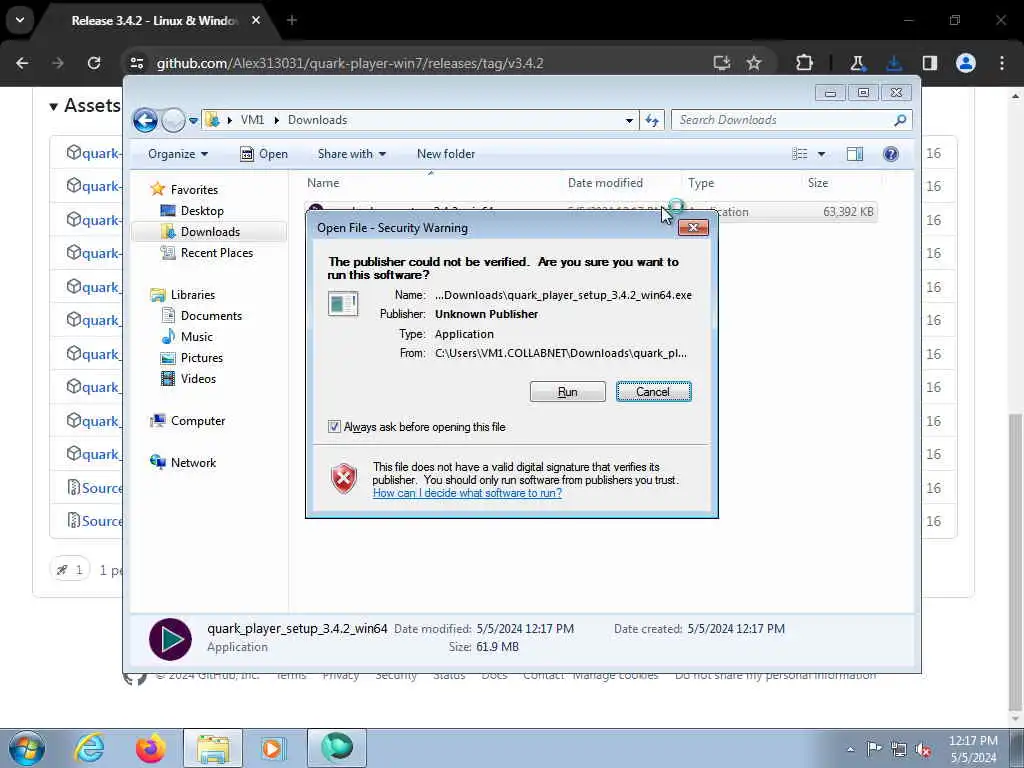1024x768 pixels.
Task: Click the volume icon in system tray
Action: tap(923, 750)
